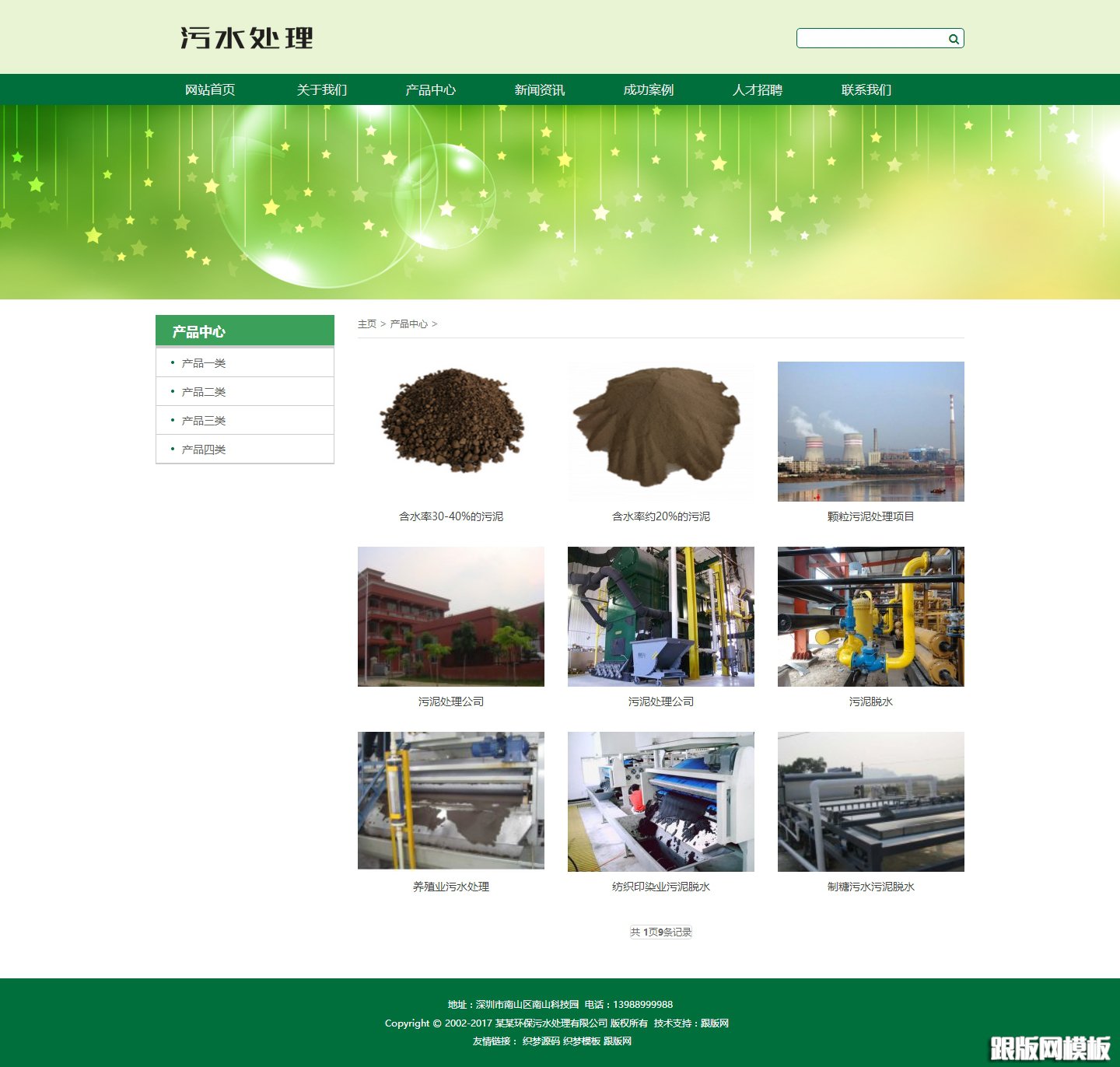Open the 纺织印染业污泥脱水 product thumbnail
Viewport: 1120px width, 1067px height.
click(x=660, y=801)
